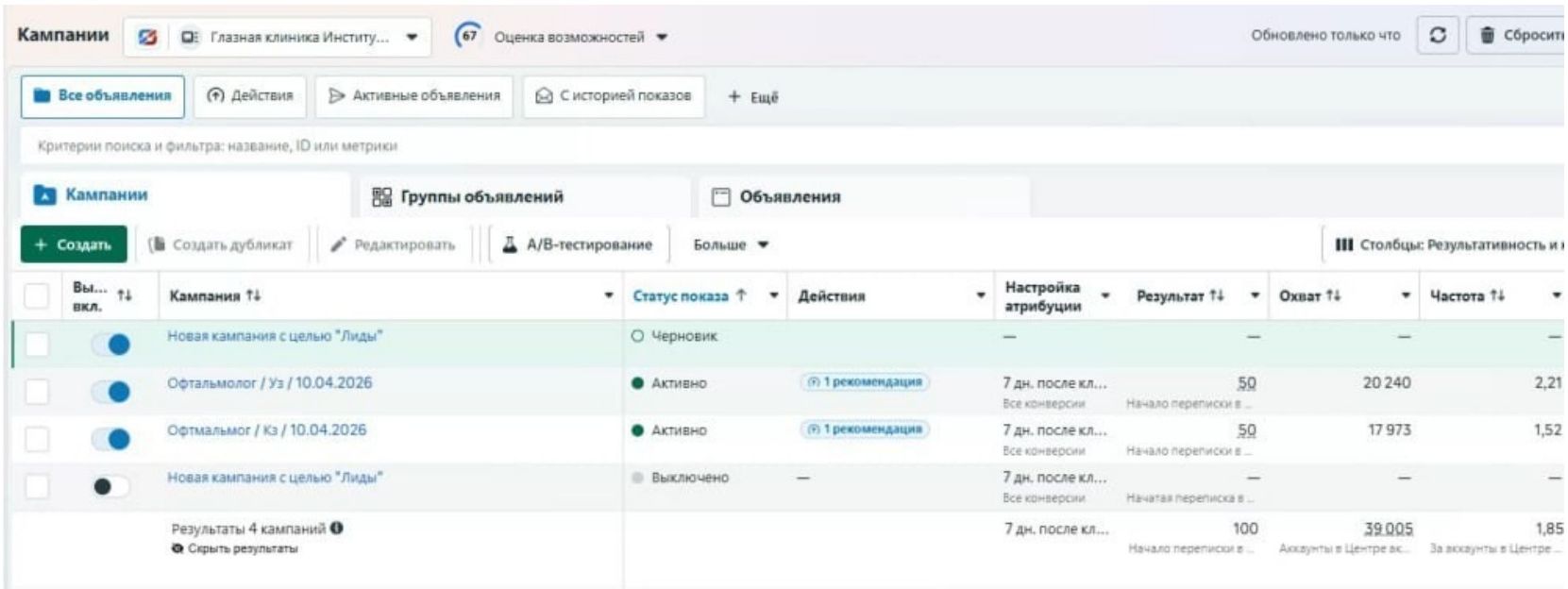The width and height of the screenshot is (1568, 589).
Task: Select all campaigns with header checkbox
Action: pos(36,296)
